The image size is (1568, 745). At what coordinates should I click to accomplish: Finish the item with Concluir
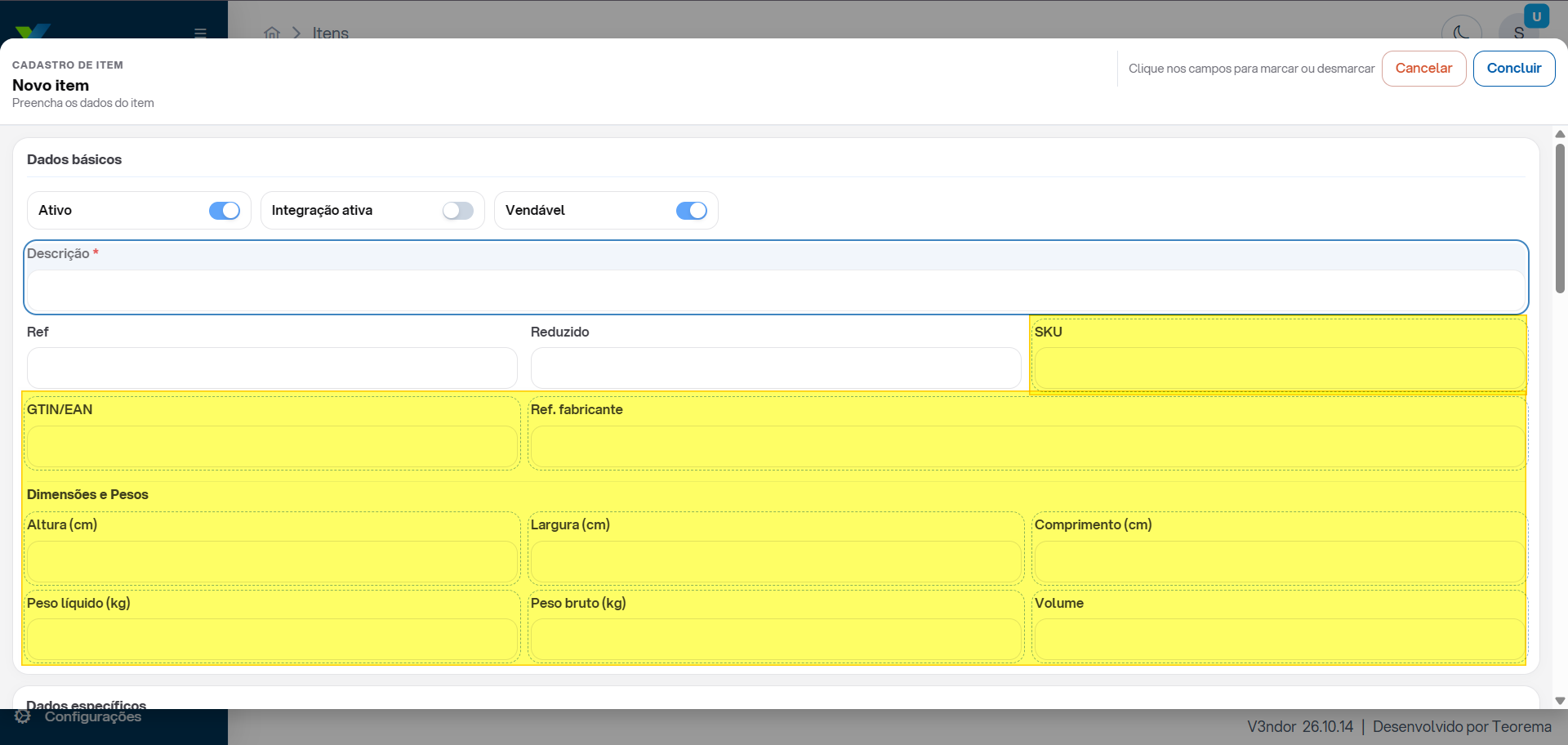1514,69
